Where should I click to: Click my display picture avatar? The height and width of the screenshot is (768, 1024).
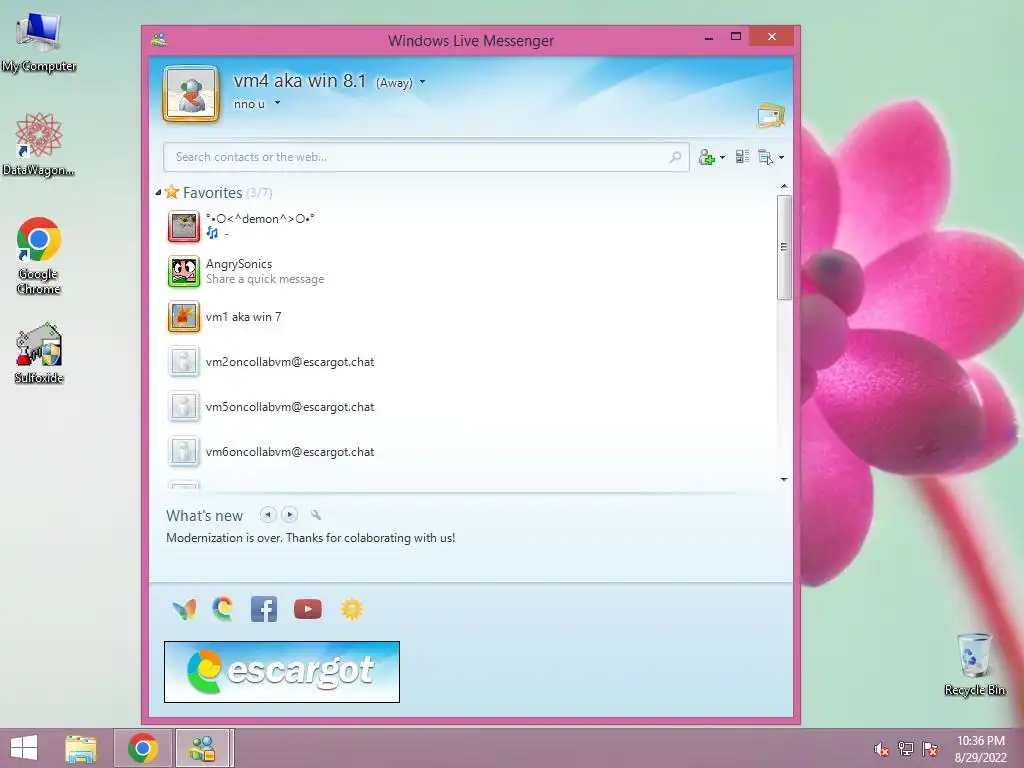[x=191, y=93]
